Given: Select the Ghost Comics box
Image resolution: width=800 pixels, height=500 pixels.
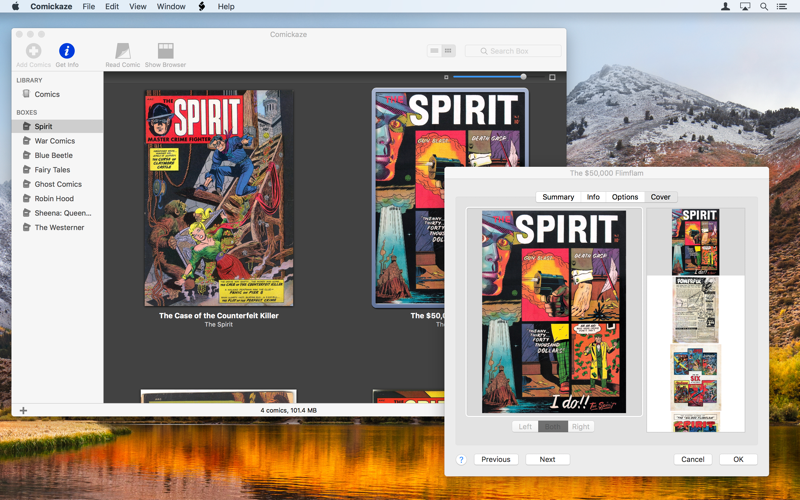Looking at the screenshot, I should tap(57, 184).
